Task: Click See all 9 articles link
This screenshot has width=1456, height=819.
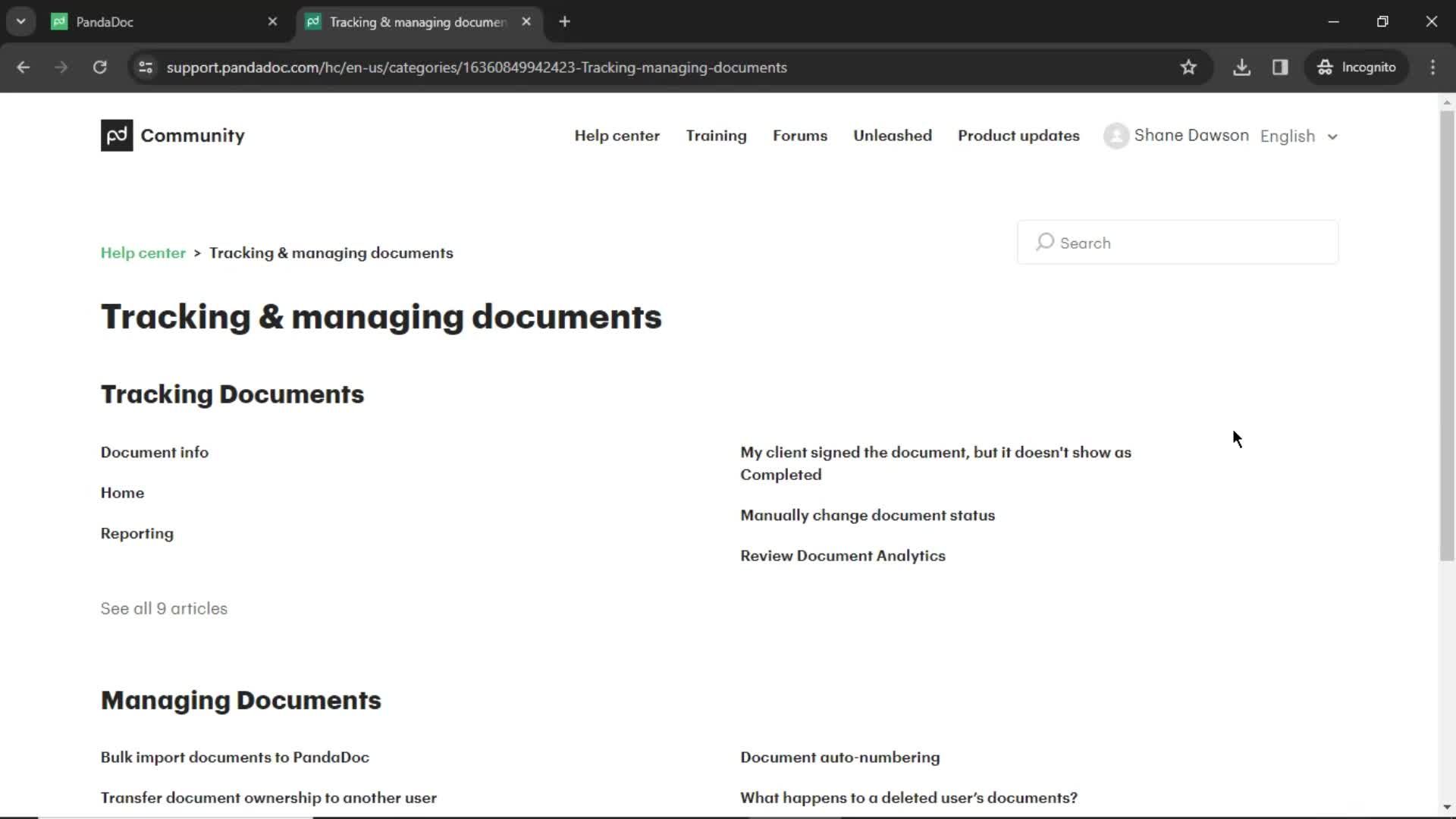Action: [164, 608]
